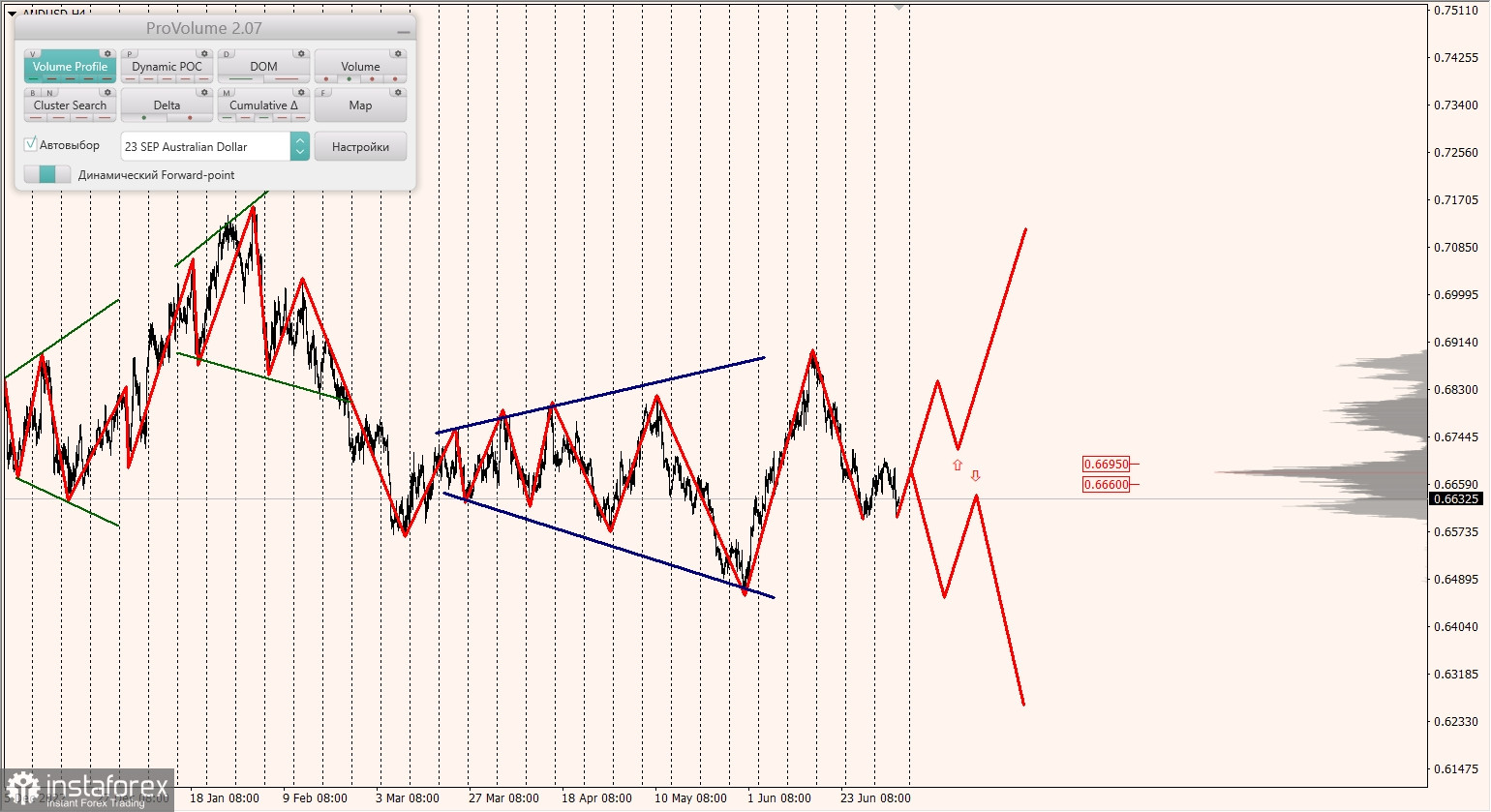Click the 23 SEP Australian Dollar field

[x=205, y=146]
